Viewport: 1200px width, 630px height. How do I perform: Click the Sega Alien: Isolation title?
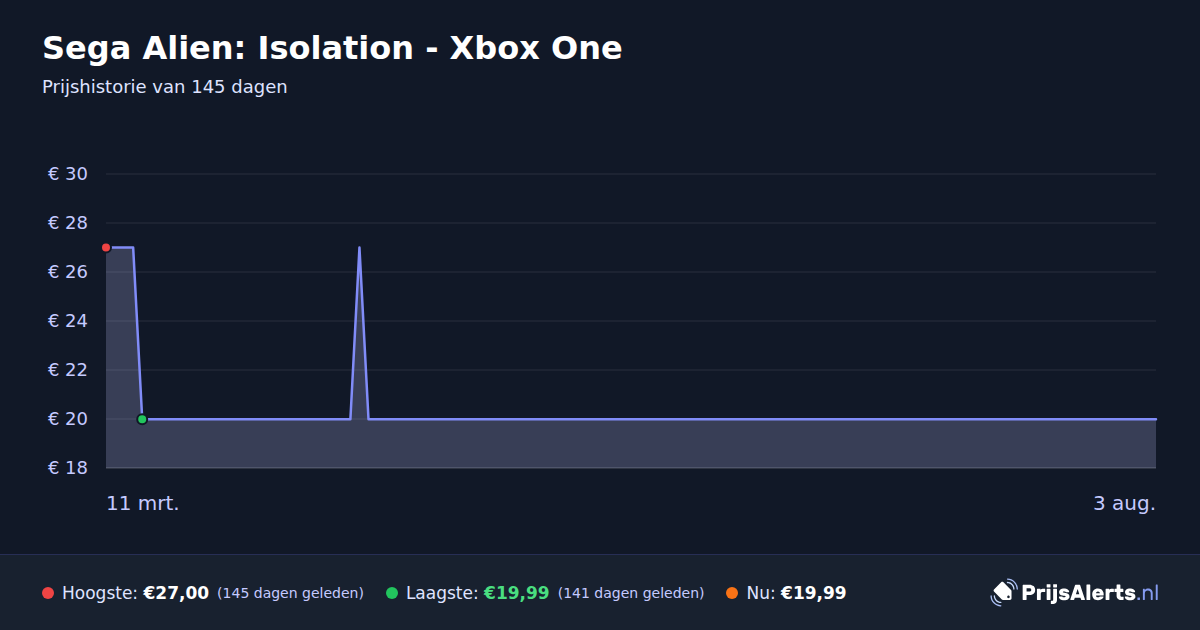pos(332,48)
